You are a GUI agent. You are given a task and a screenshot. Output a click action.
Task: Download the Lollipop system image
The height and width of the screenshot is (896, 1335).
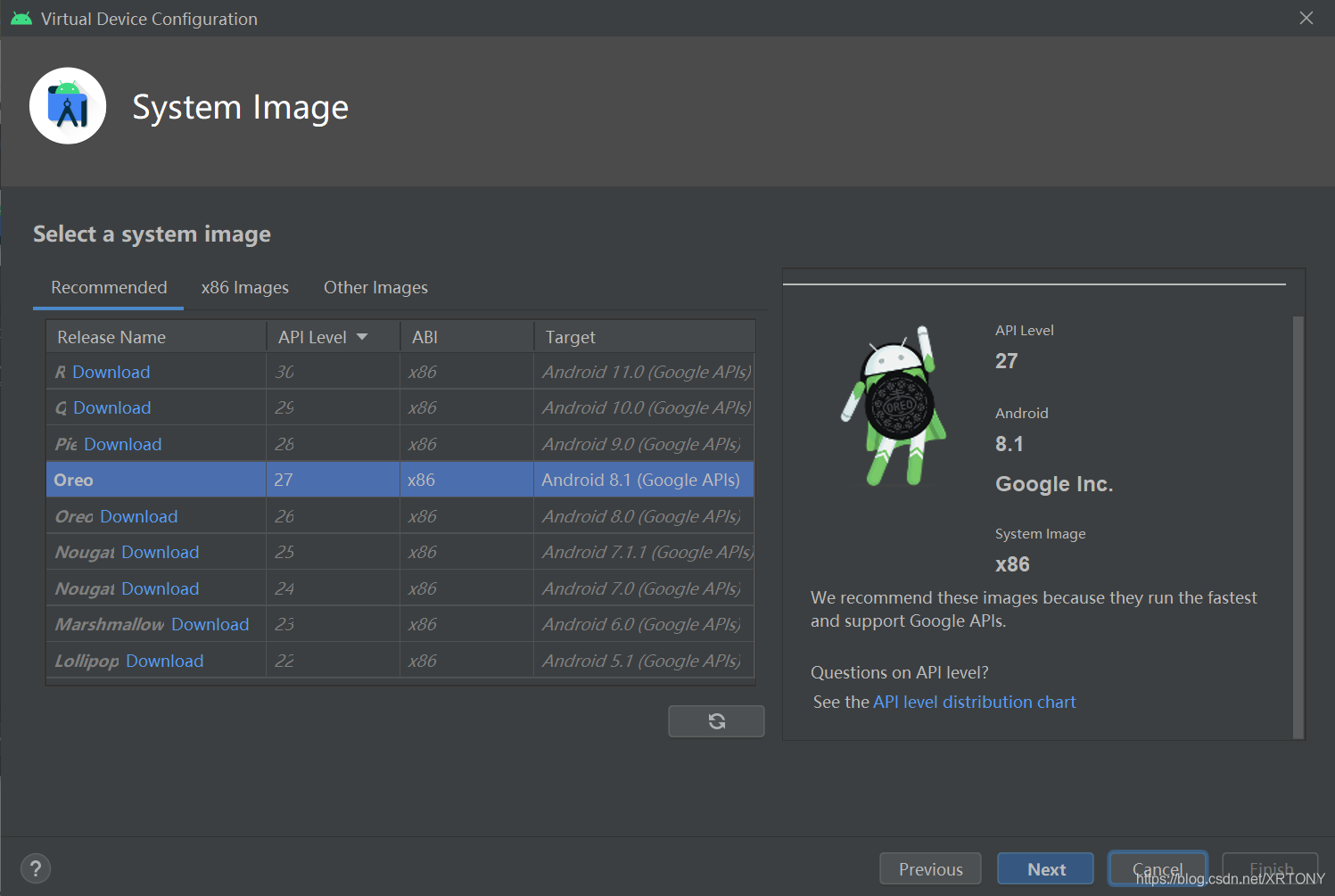165,661
